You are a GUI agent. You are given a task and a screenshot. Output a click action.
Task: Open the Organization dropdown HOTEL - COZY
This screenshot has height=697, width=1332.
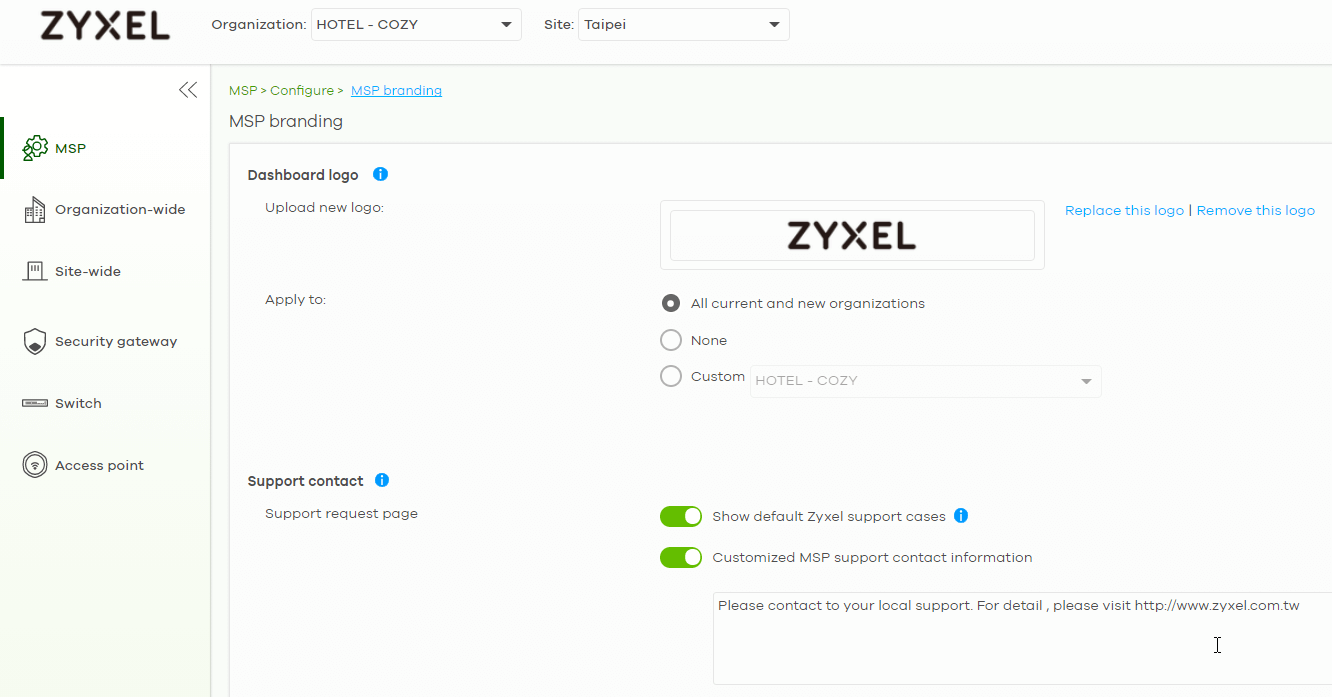(416, 25)
